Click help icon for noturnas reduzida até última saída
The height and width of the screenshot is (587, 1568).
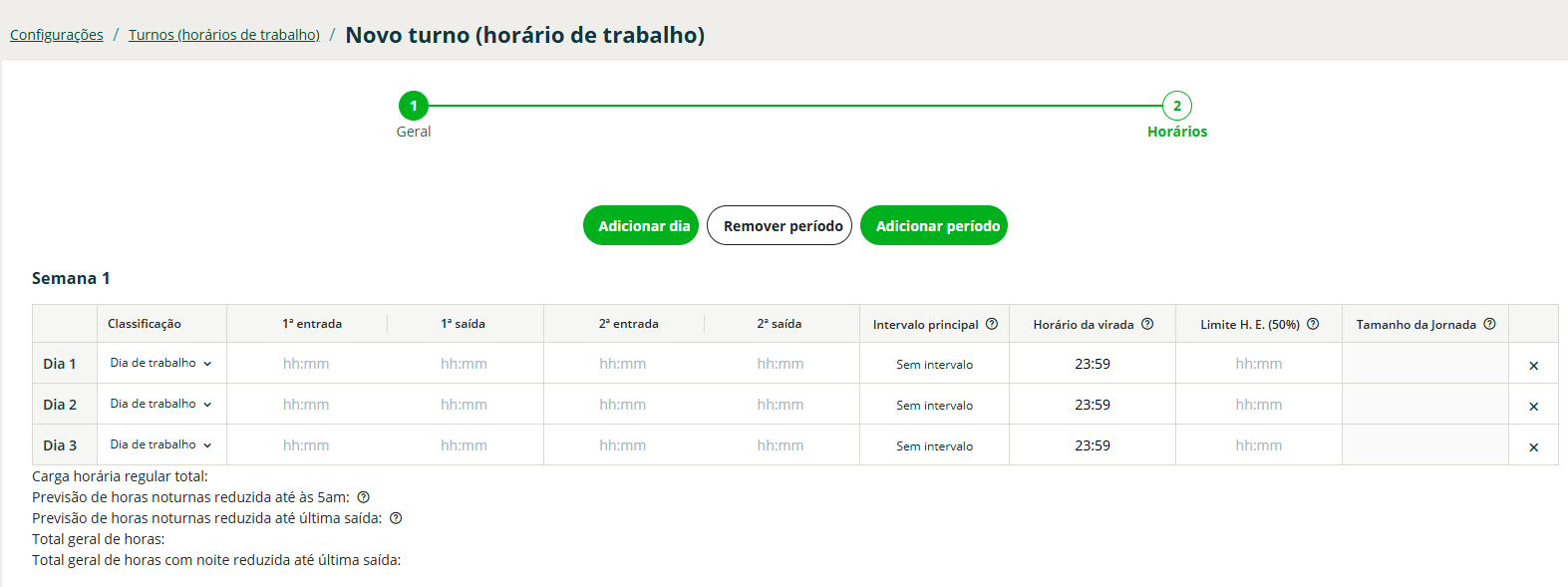396,518
